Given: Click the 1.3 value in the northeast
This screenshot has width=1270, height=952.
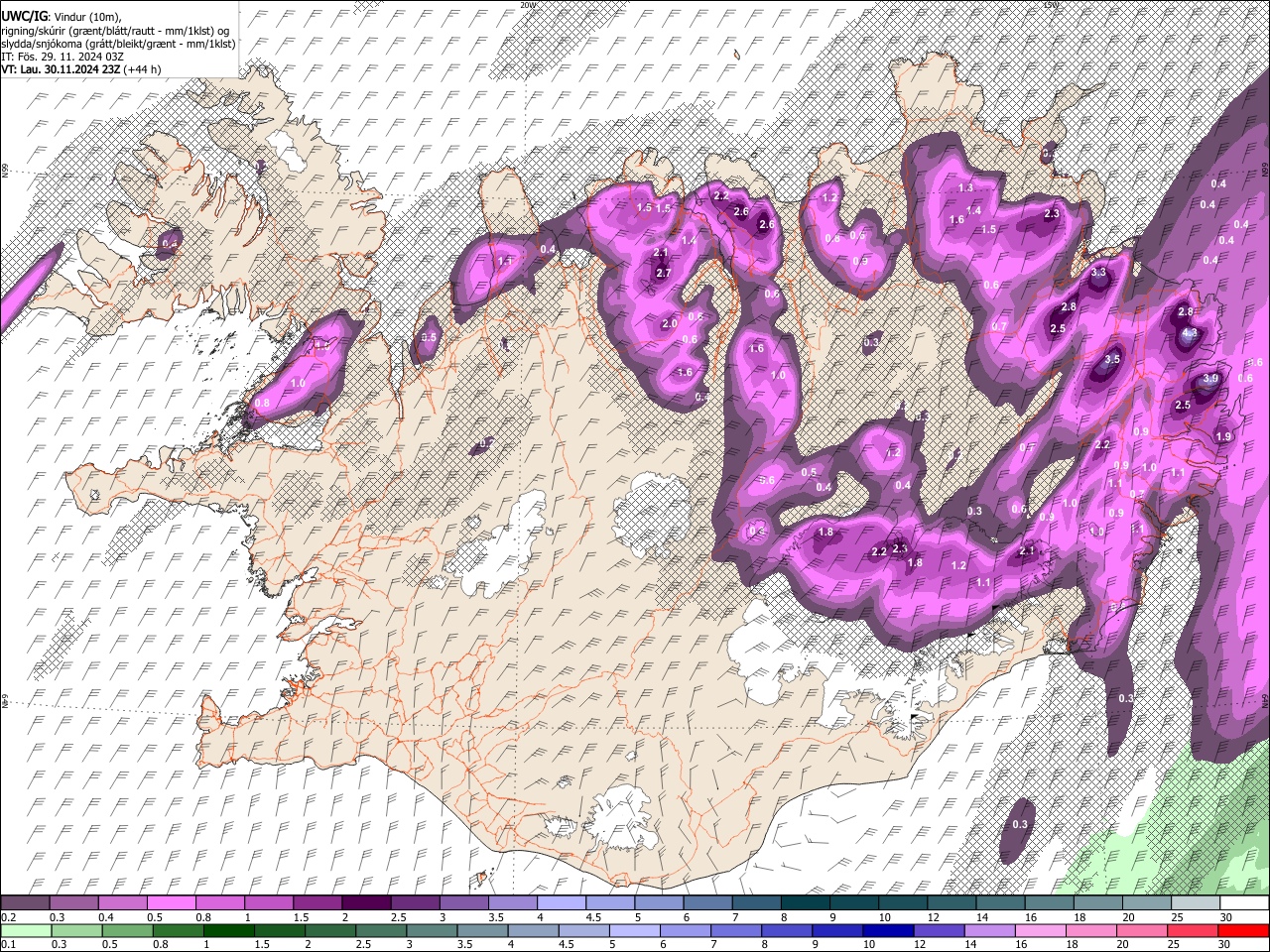Looking at the screenshot, I should 965,187.
